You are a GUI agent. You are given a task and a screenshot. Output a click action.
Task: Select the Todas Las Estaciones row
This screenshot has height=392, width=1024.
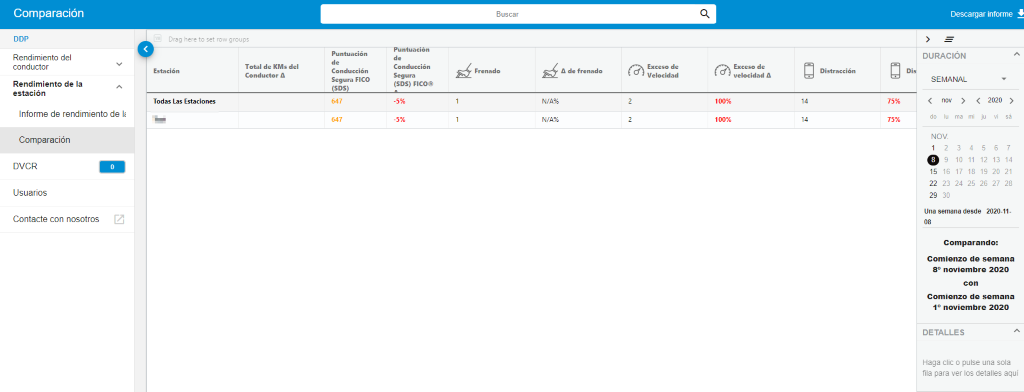pos(532,101)
